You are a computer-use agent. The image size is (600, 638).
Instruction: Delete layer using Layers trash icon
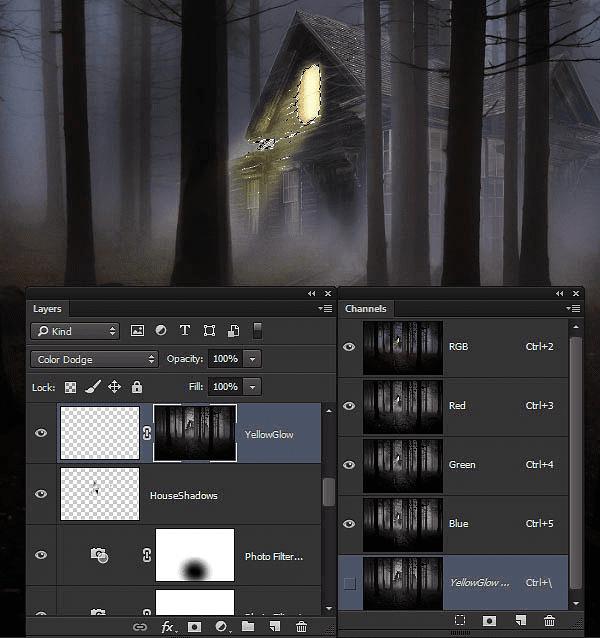(x=301, y=627)
